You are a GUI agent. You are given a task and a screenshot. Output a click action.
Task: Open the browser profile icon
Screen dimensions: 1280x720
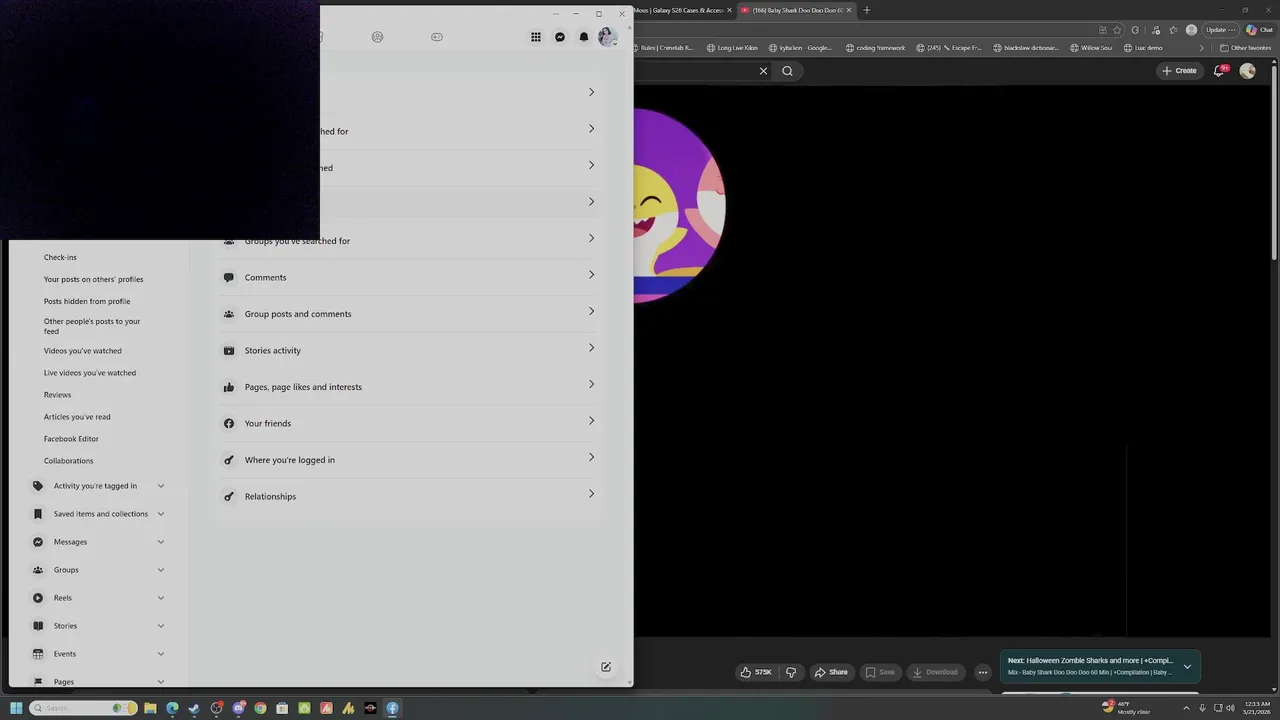click(x=1191, y=30)
